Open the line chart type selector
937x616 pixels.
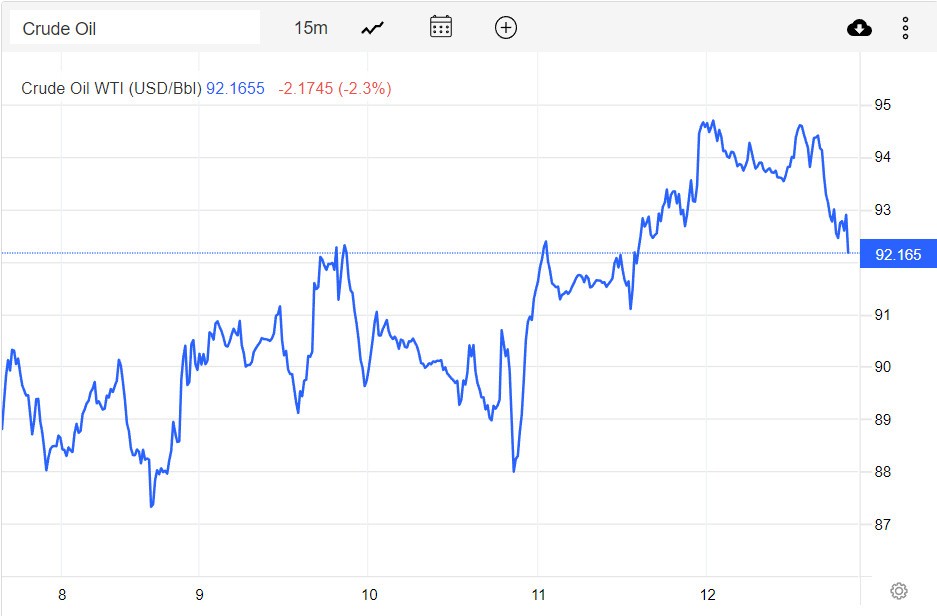point(373,28)
